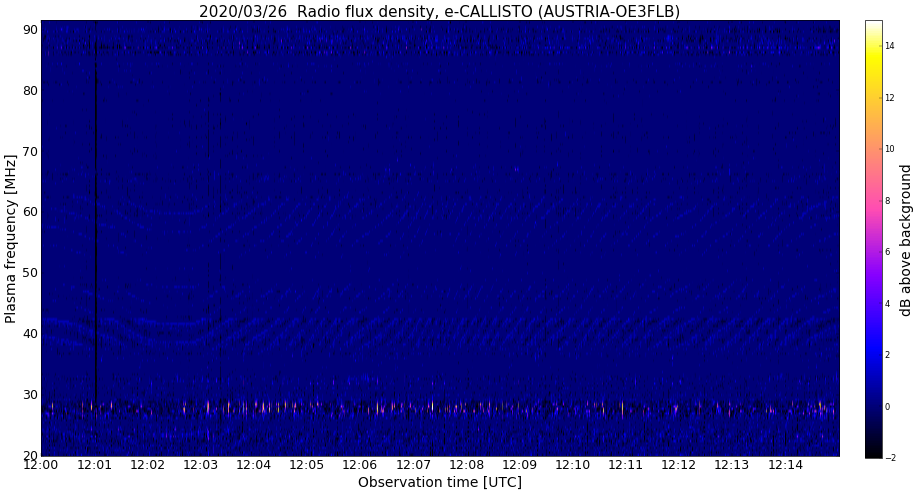Click the 12:13 time tick label

coord(732,465)
